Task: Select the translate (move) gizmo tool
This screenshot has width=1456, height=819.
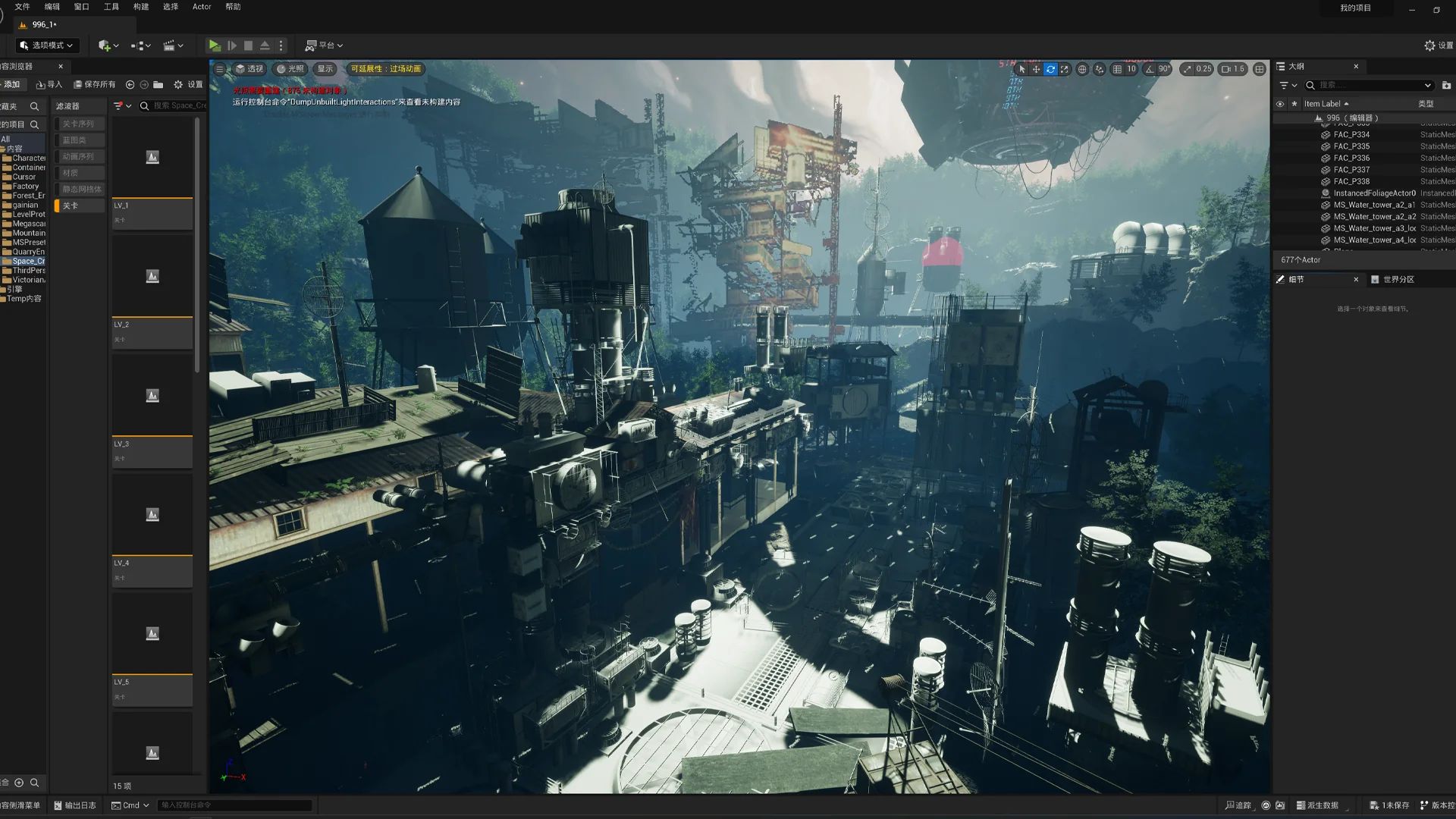Action: tap(1036, 69)
